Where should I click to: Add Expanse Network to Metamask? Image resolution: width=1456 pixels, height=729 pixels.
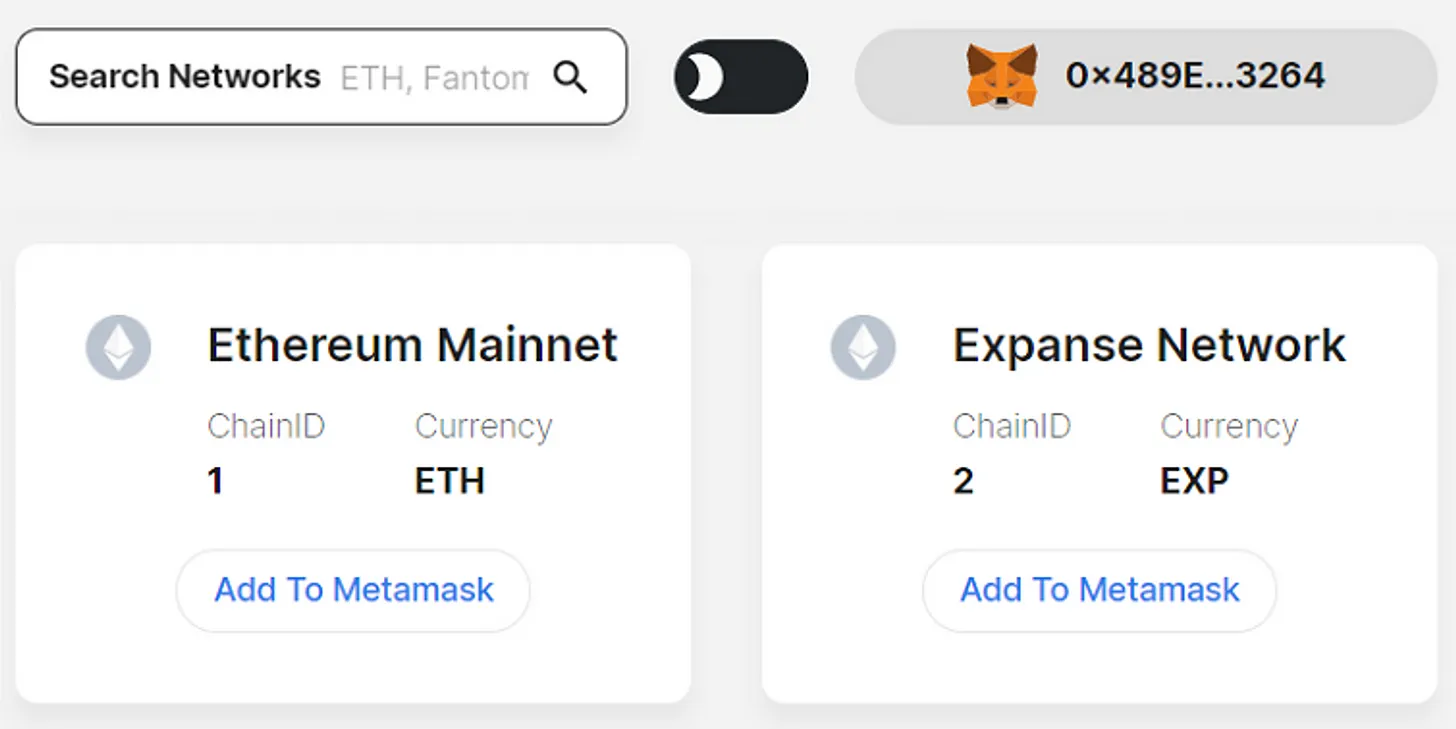(x=1099, y=590)
